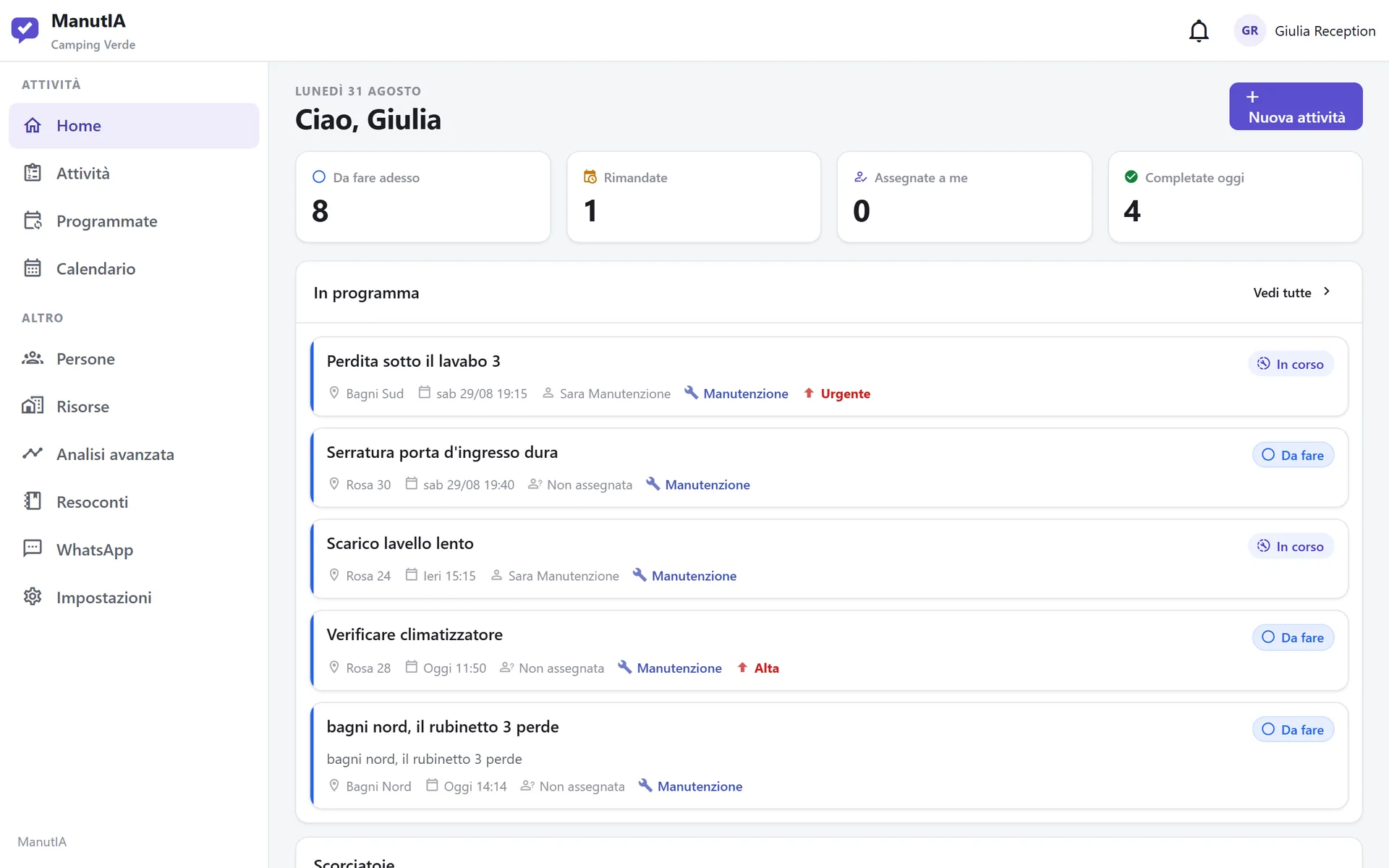Click the red Urgente arrow icon

click(x=809, y=393)
